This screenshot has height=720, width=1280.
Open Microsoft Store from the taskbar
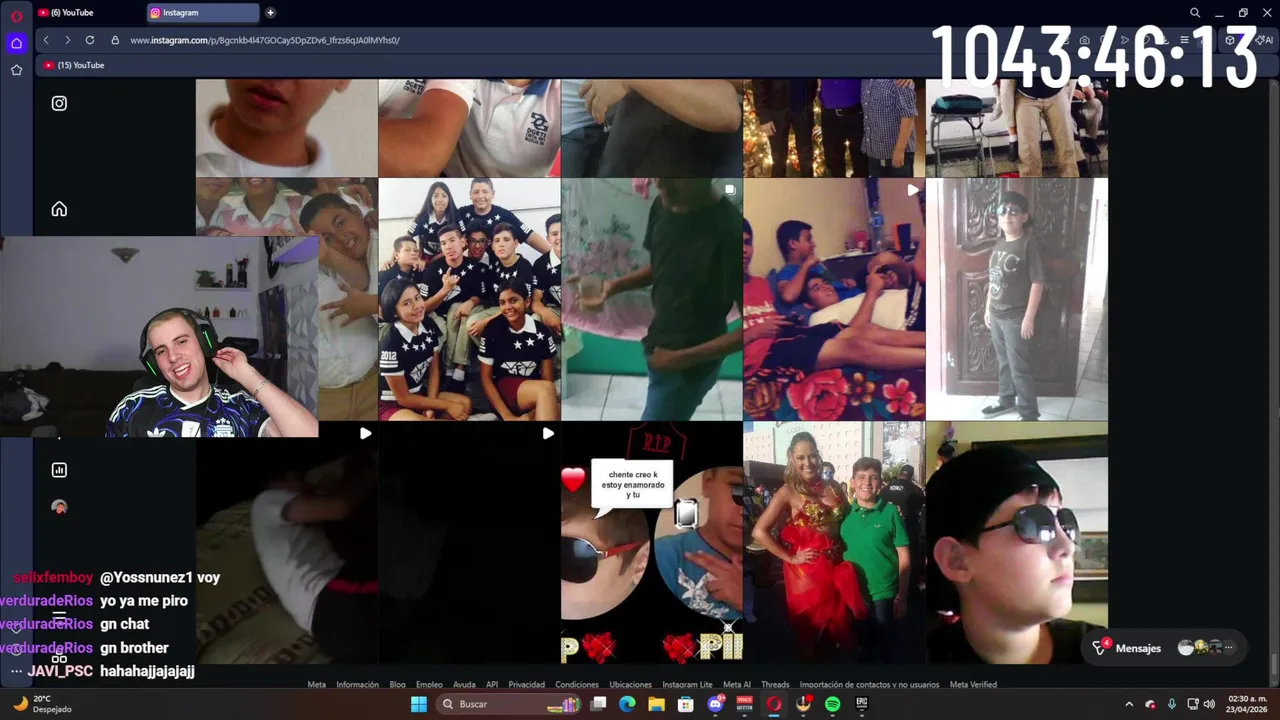coord(686,704)
